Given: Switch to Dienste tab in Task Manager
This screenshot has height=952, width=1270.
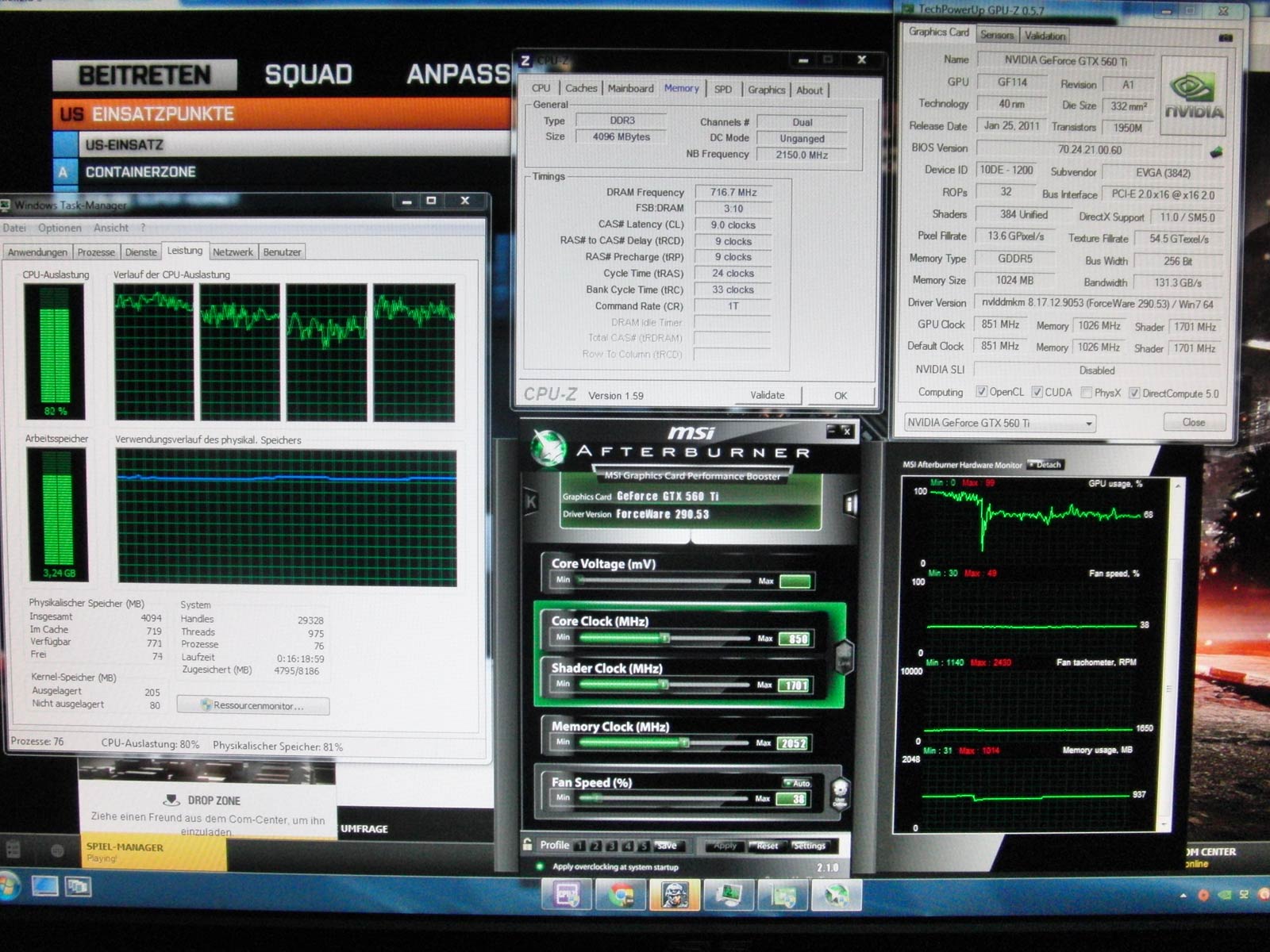Looking at the screenshot, I should (141, 252).
